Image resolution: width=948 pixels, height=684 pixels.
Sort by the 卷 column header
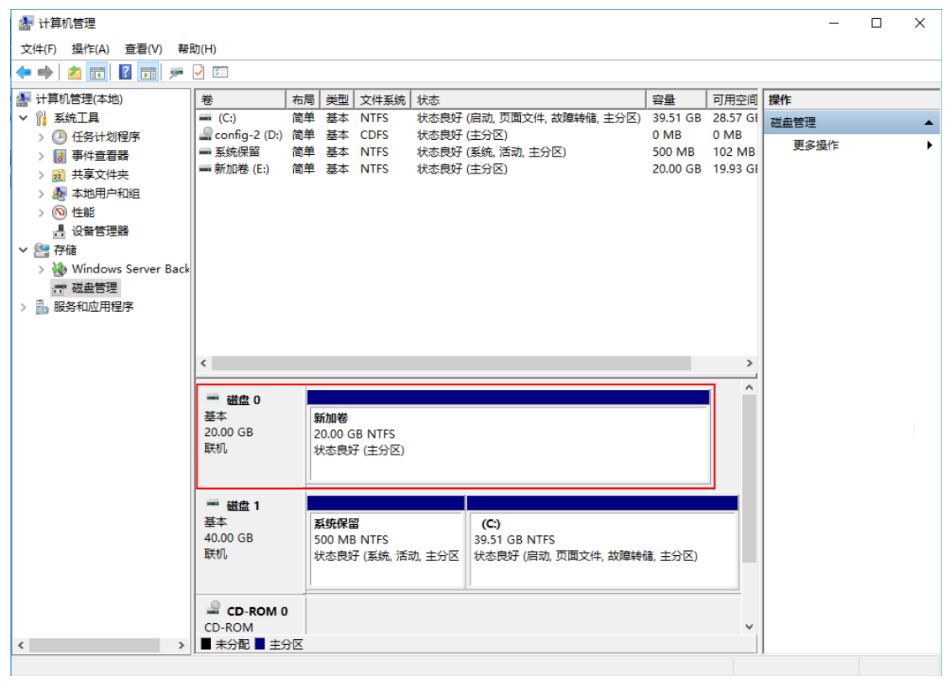click(241, 100)
